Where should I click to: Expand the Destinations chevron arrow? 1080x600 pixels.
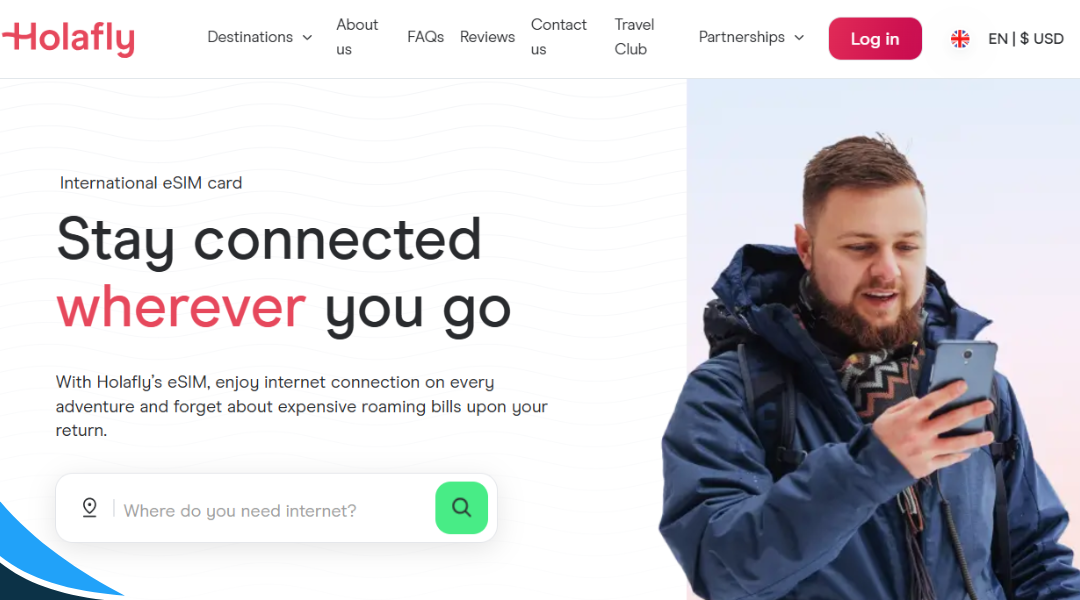tap(307, 37)
